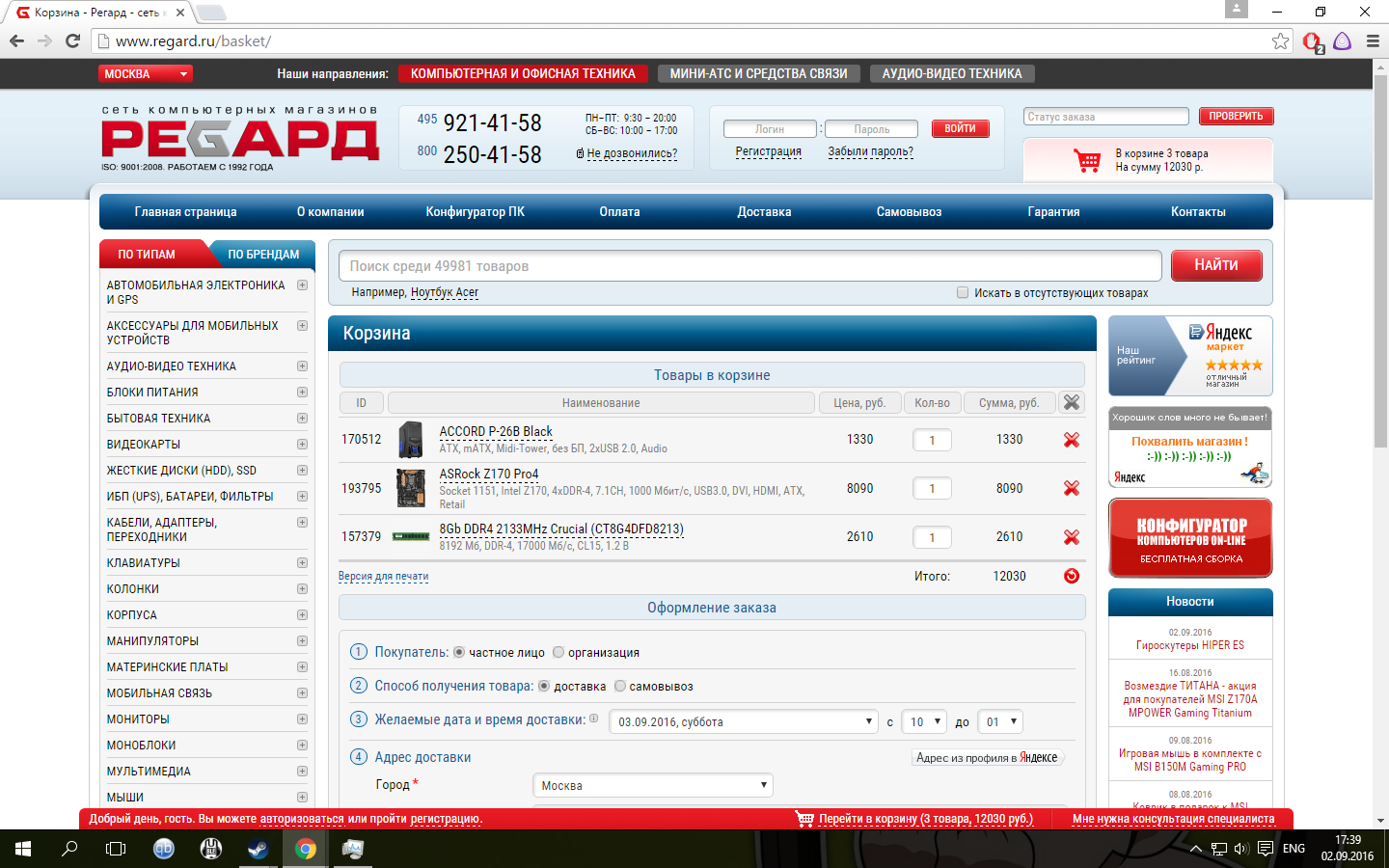Click volume icon in system tray
The height and width of the screenshot is (868, 1389).
pos(1241,849)
